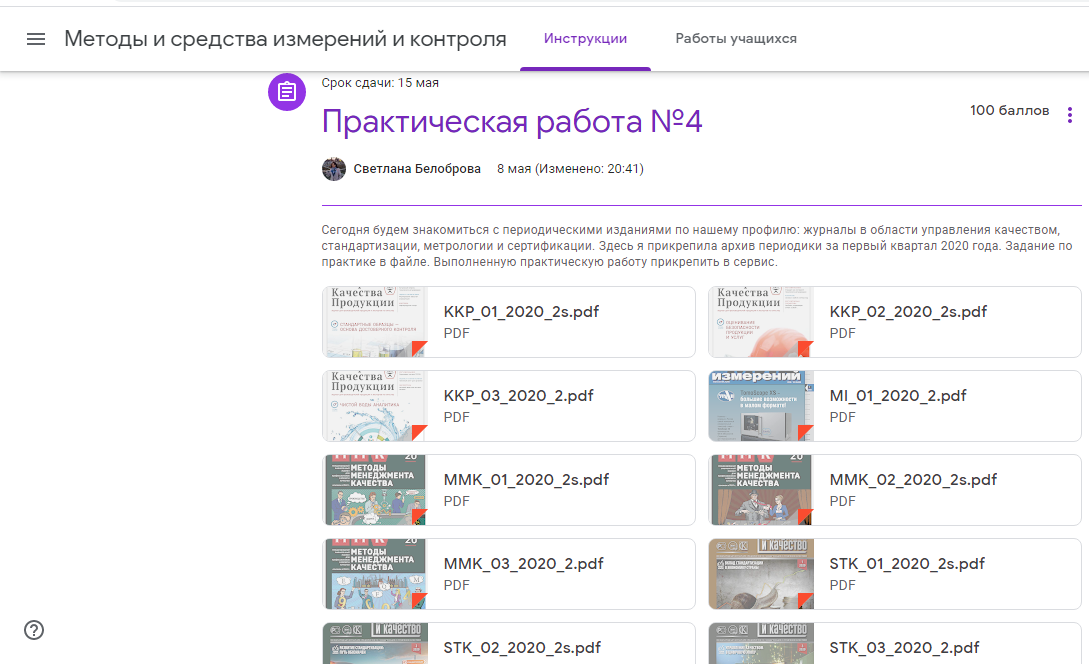Switch to the Инструкции tab
The height and width of the screenshot is (664, 1089).
(585, 39)
